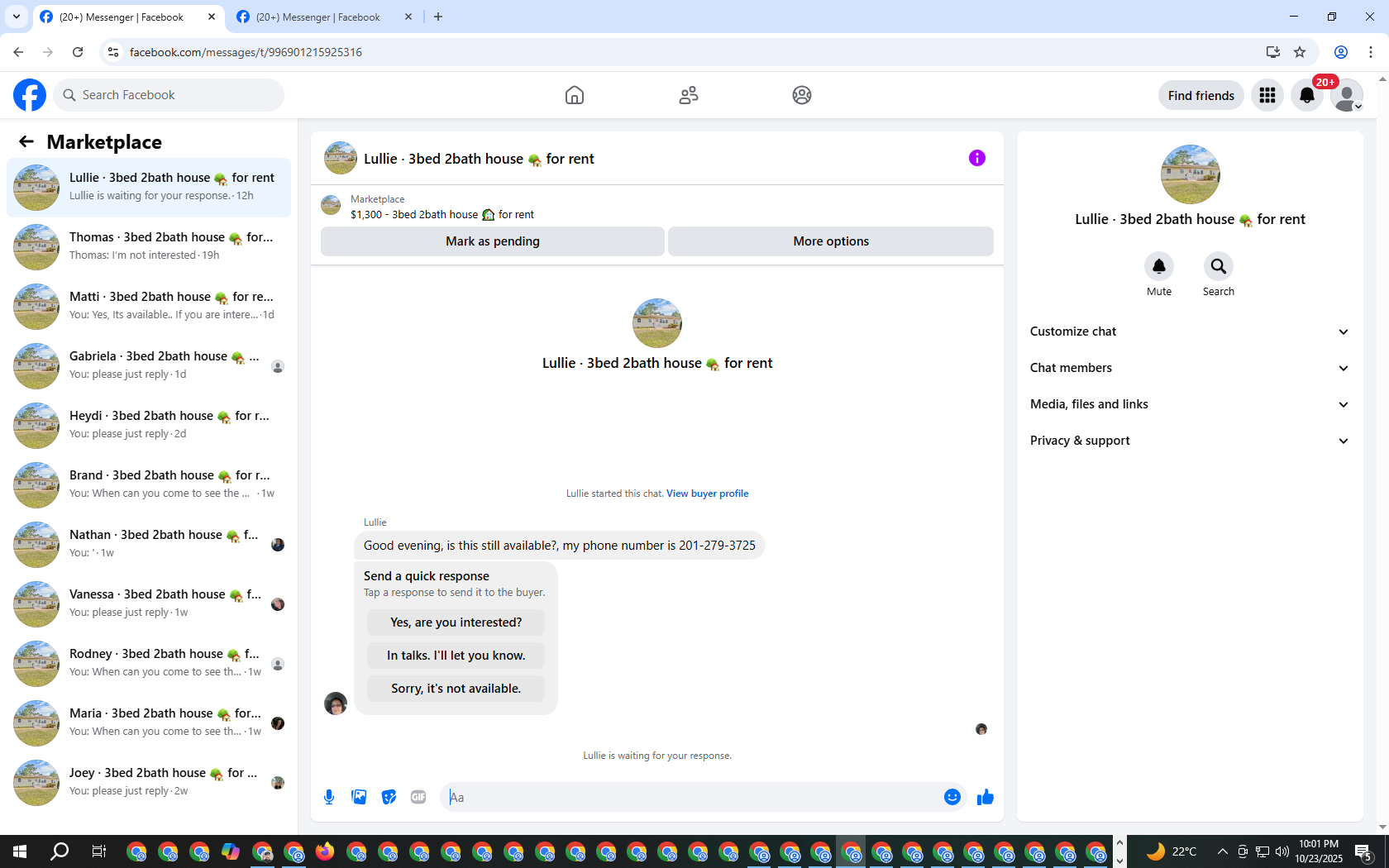
Task: Open new browser tab plus button
Action: tap(438, 17)
